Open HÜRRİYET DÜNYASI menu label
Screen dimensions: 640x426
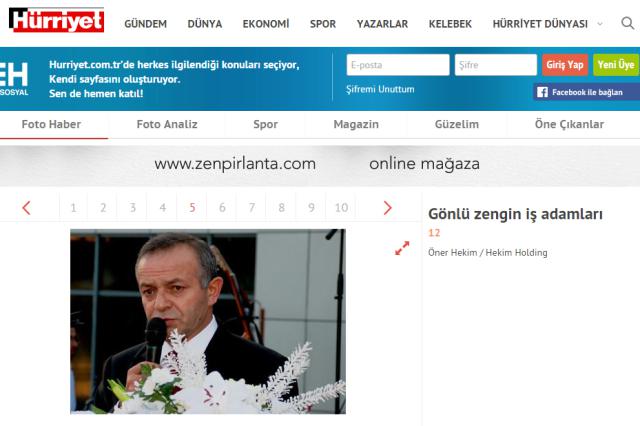click(x=540, y=24)
